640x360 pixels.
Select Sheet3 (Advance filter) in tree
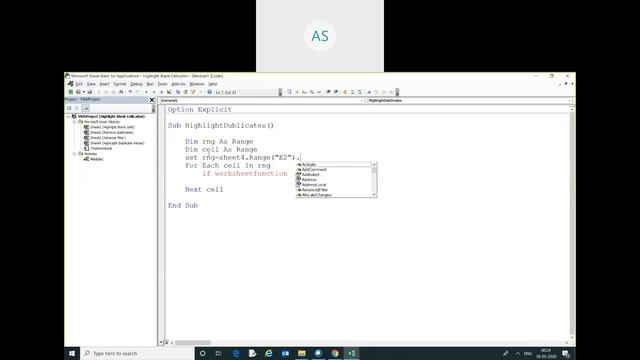[108, 138]
